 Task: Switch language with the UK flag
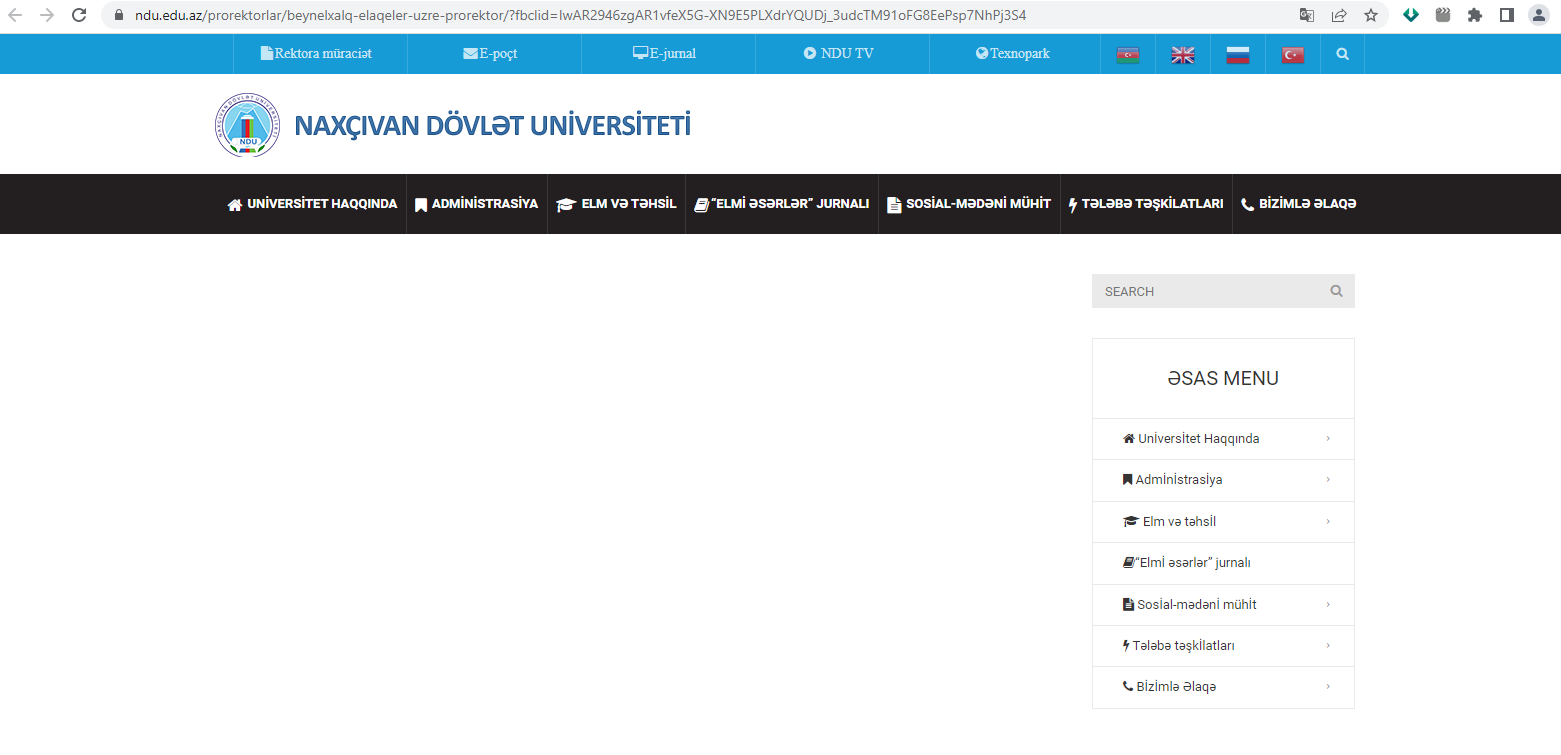click(x=1183, y=55)
